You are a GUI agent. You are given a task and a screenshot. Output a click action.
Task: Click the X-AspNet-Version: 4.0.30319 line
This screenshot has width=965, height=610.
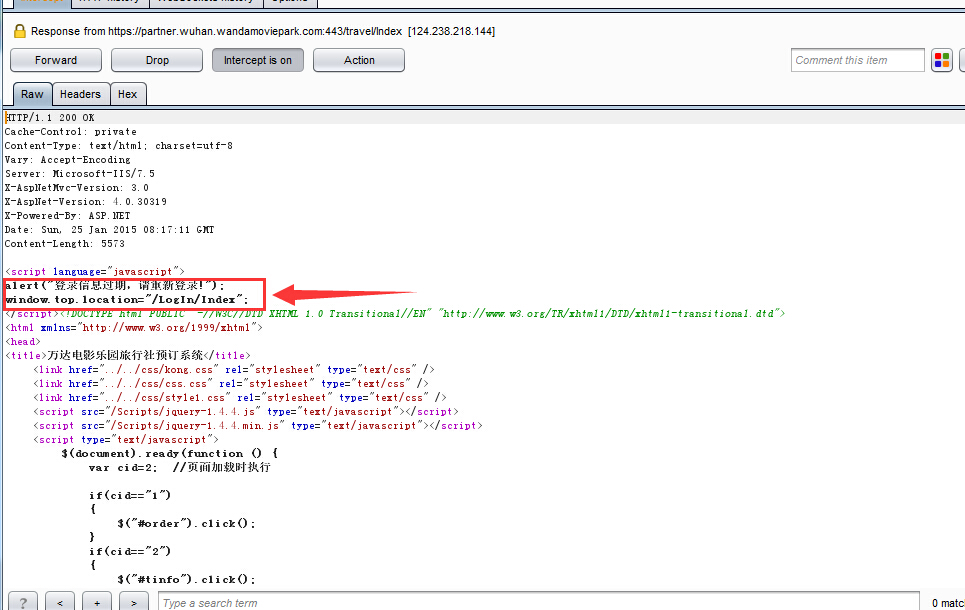(86, 202)
